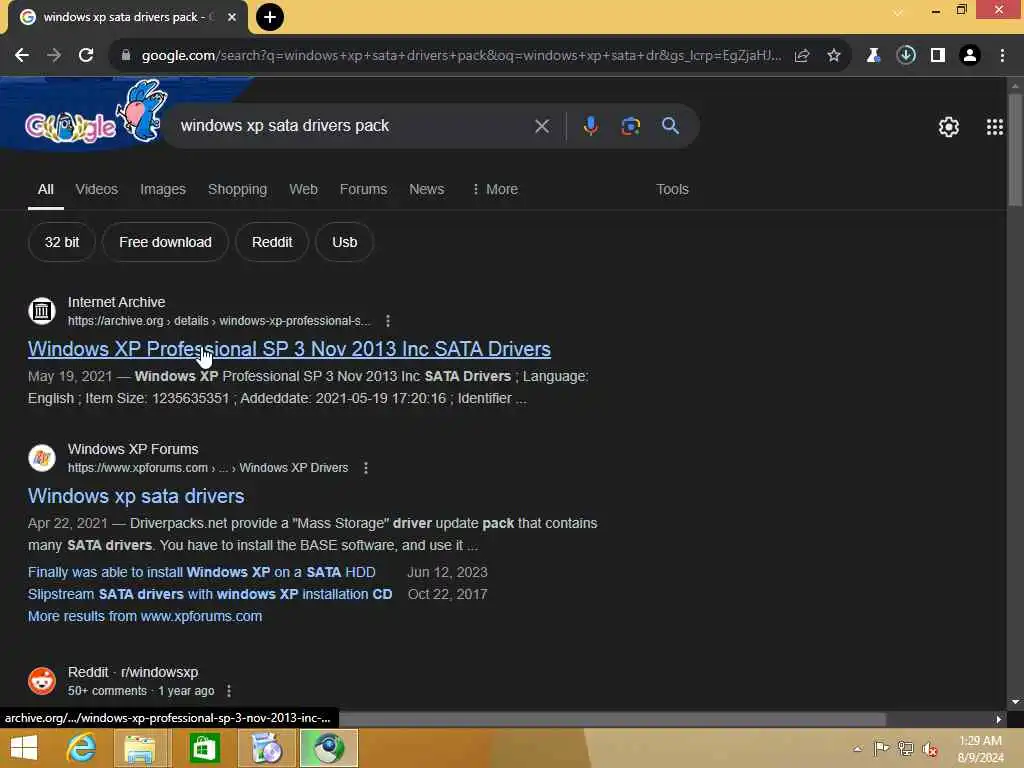The height and width of the screenshot is (768, 1024).
Task: Open the Action Center flag icon
Action: tap(881, 748)
